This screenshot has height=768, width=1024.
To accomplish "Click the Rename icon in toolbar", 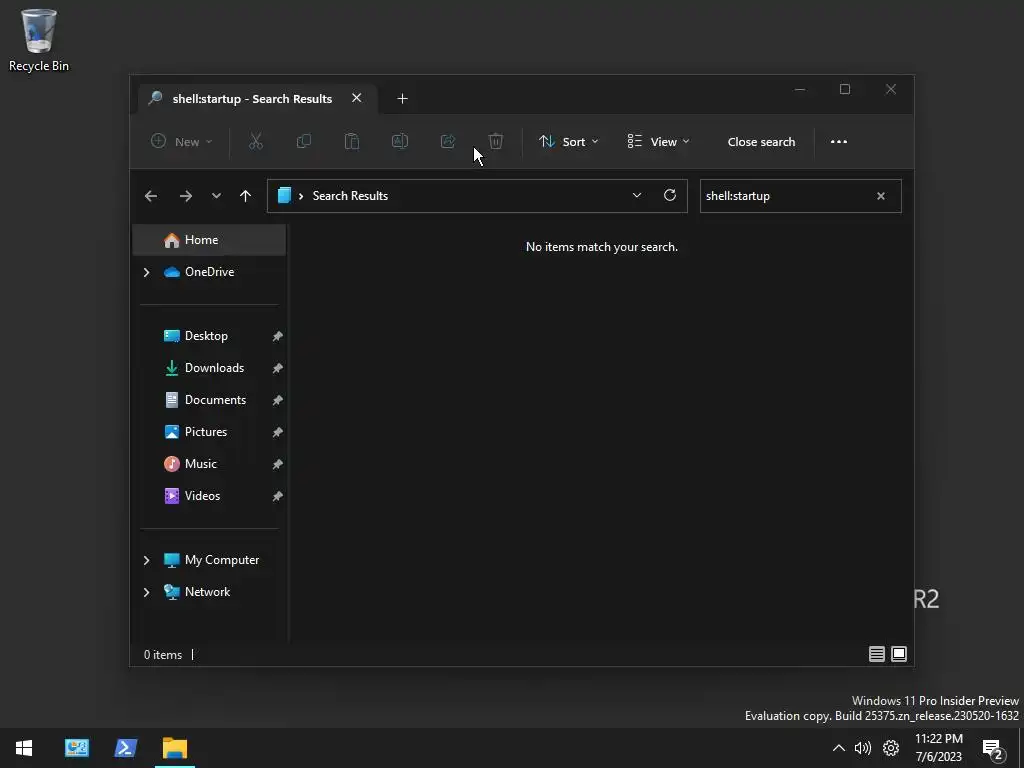I will coord(400,141).
